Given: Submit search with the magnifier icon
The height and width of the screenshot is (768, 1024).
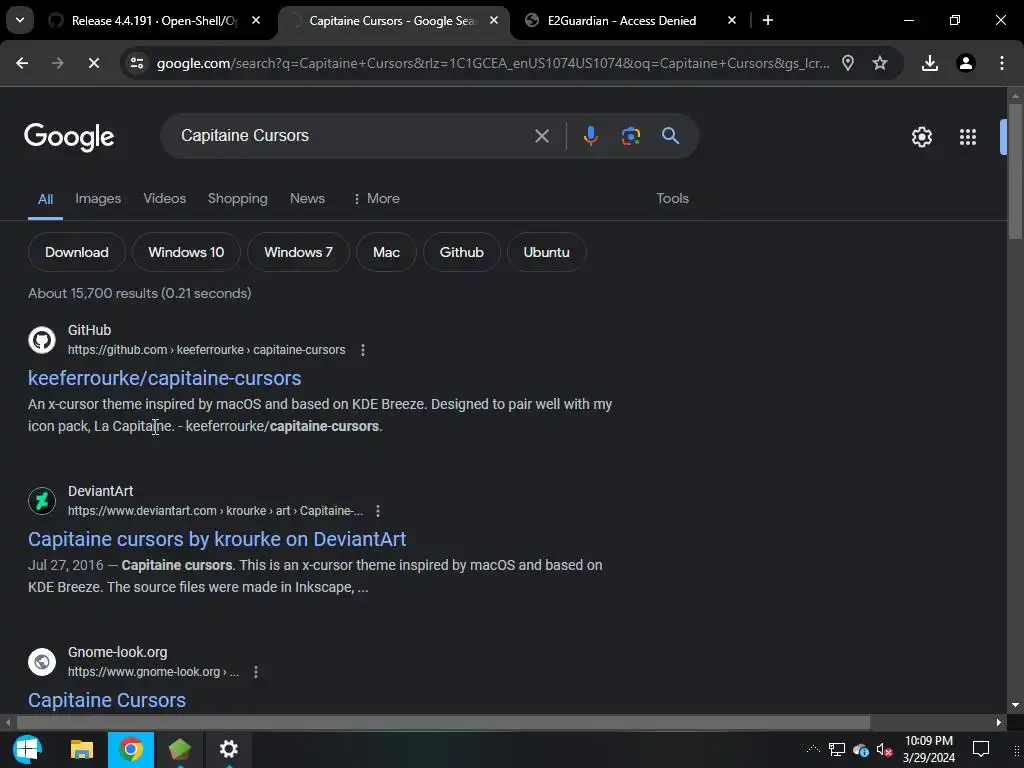Looking at the screenshot, I should point(670,136).
